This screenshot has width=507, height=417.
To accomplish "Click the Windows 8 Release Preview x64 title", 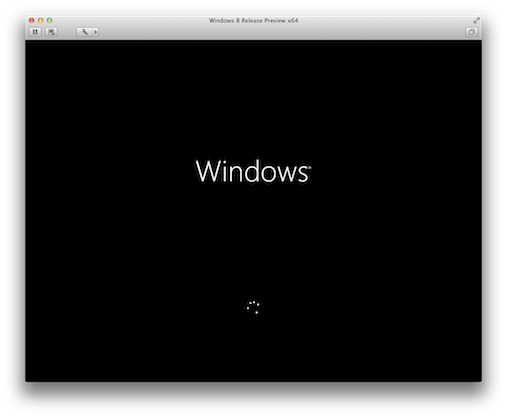I will point(253,20).
